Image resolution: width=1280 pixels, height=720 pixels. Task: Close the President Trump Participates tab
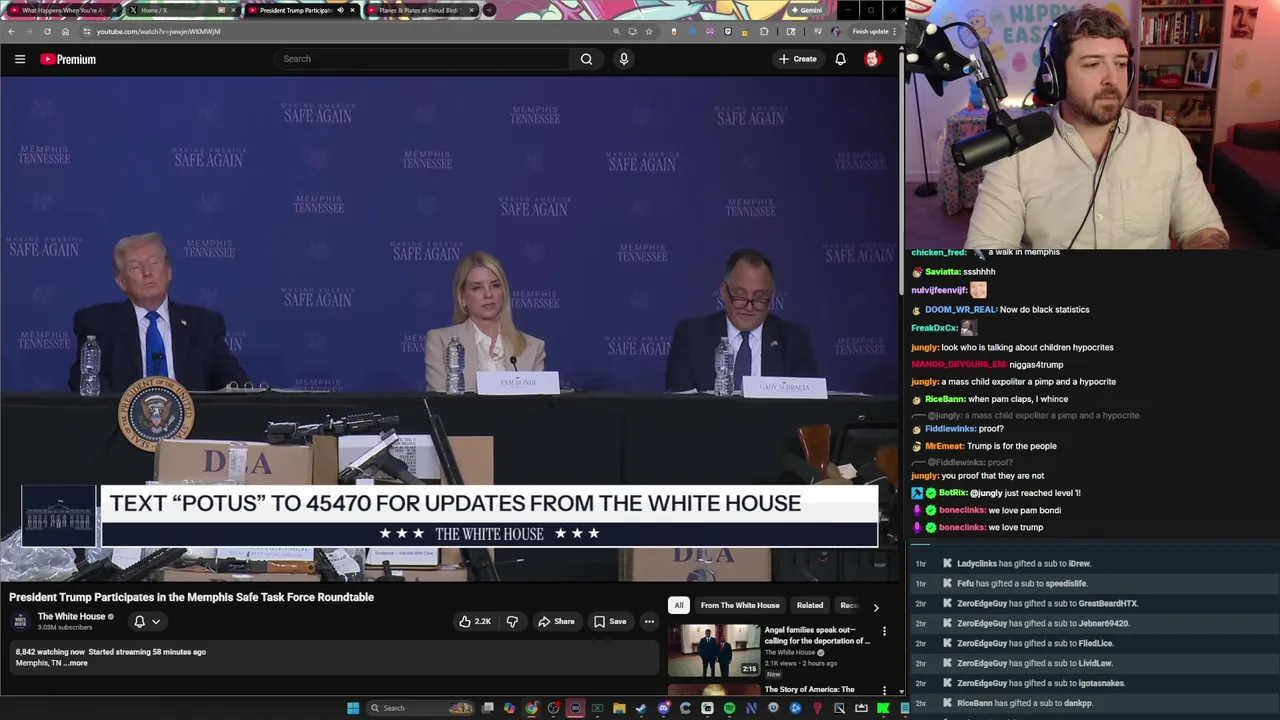[x=352, y=10]
